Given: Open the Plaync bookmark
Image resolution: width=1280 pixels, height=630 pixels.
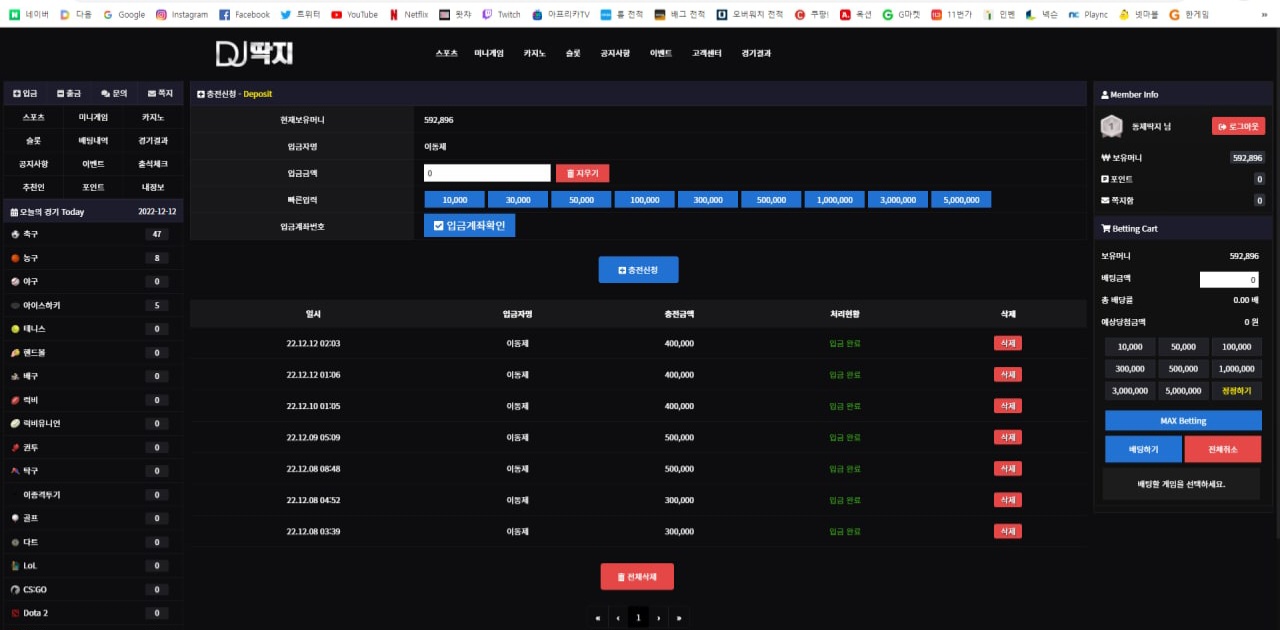Looking at the screenshot, I should (x=1088, y=15).
